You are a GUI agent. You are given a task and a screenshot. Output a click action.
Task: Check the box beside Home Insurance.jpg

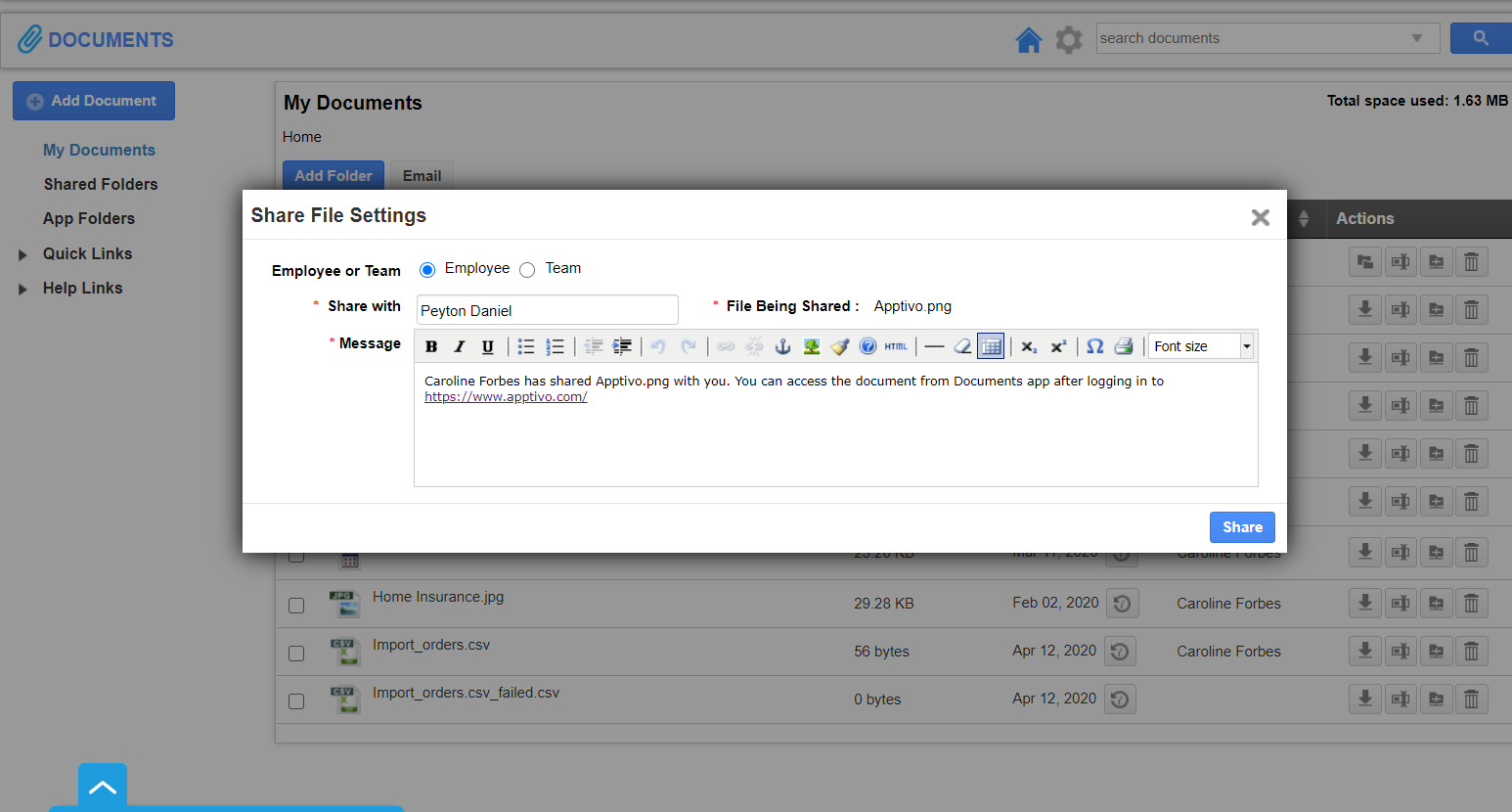tap(296, 606)
